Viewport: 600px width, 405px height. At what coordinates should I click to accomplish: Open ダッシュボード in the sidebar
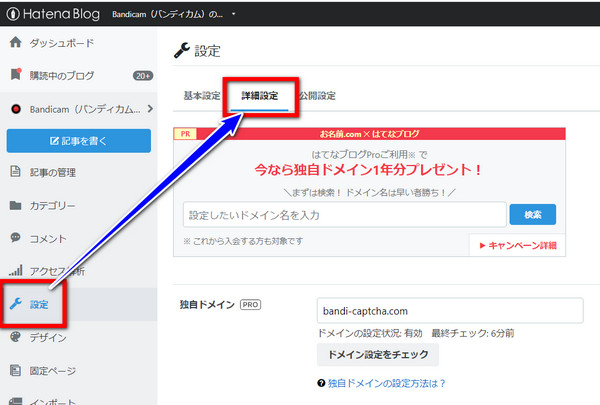point(62,43)
